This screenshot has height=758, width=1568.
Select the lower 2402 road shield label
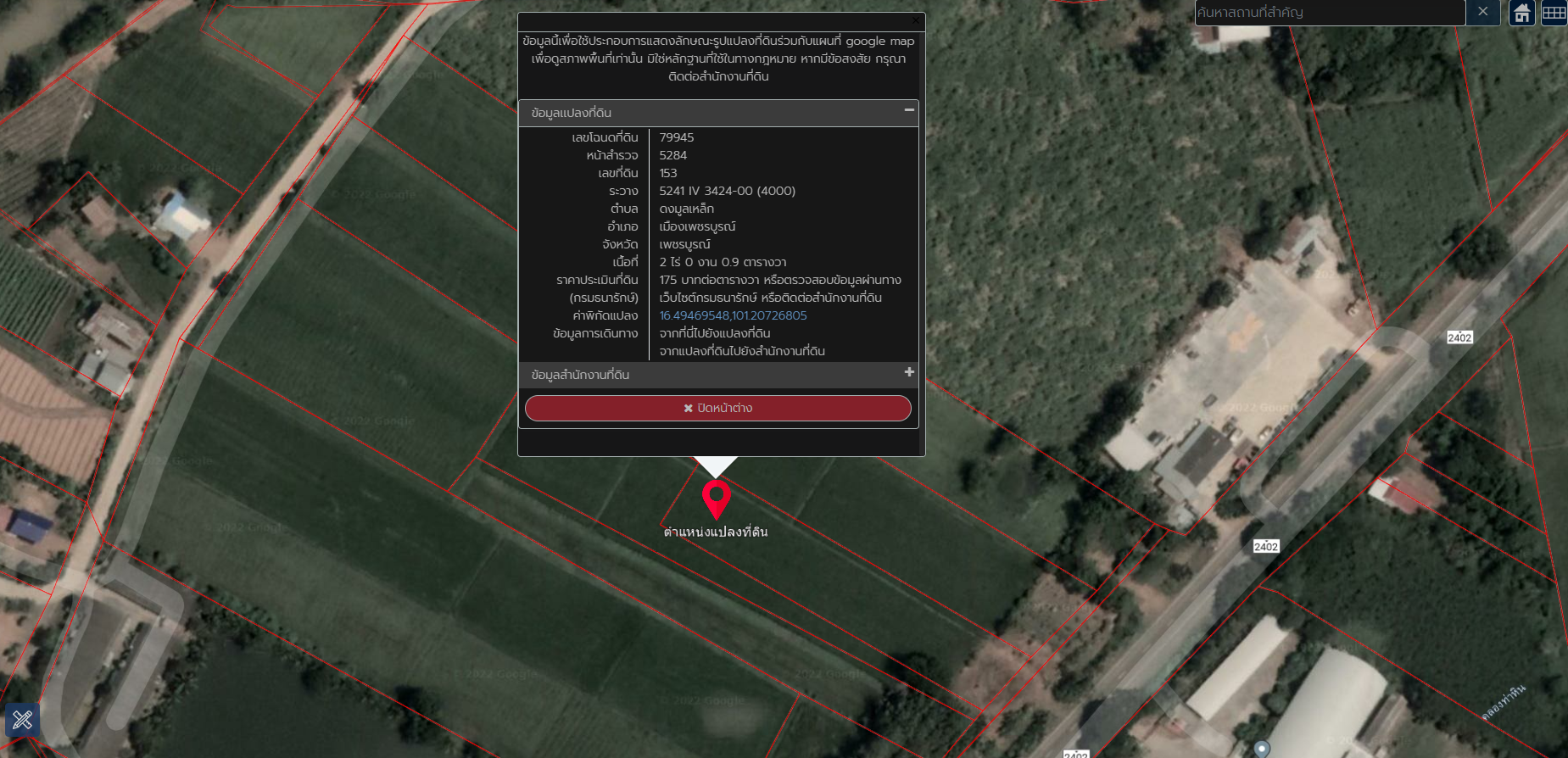1266,547
